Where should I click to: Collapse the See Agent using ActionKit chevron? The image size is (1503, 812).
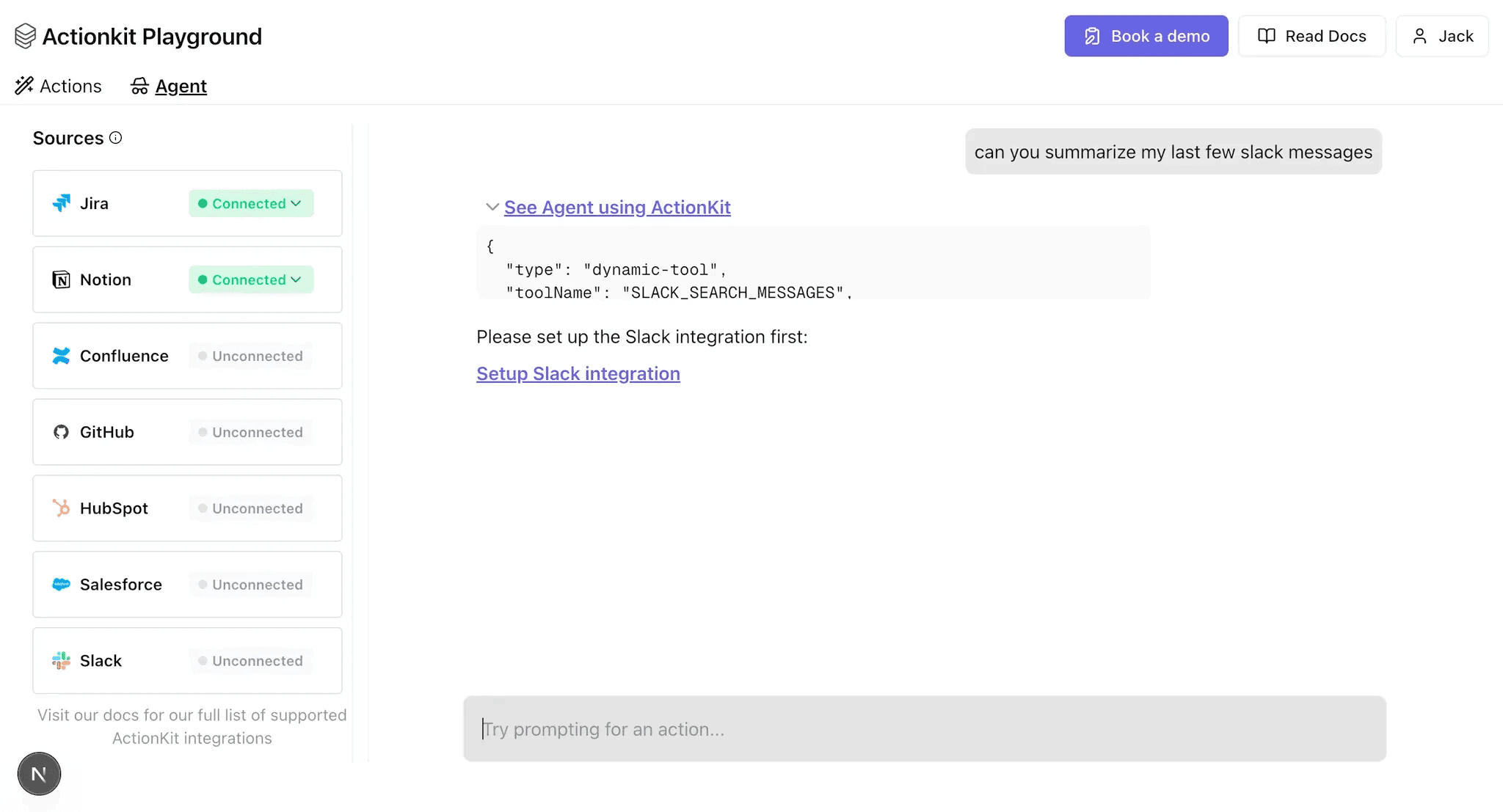point(492,208)
